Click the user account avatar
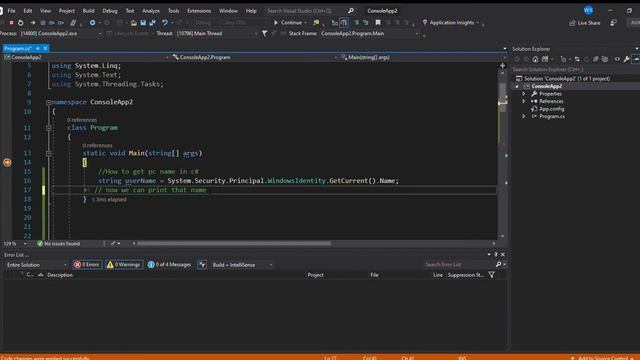640x360 pixels. point(588,10)
